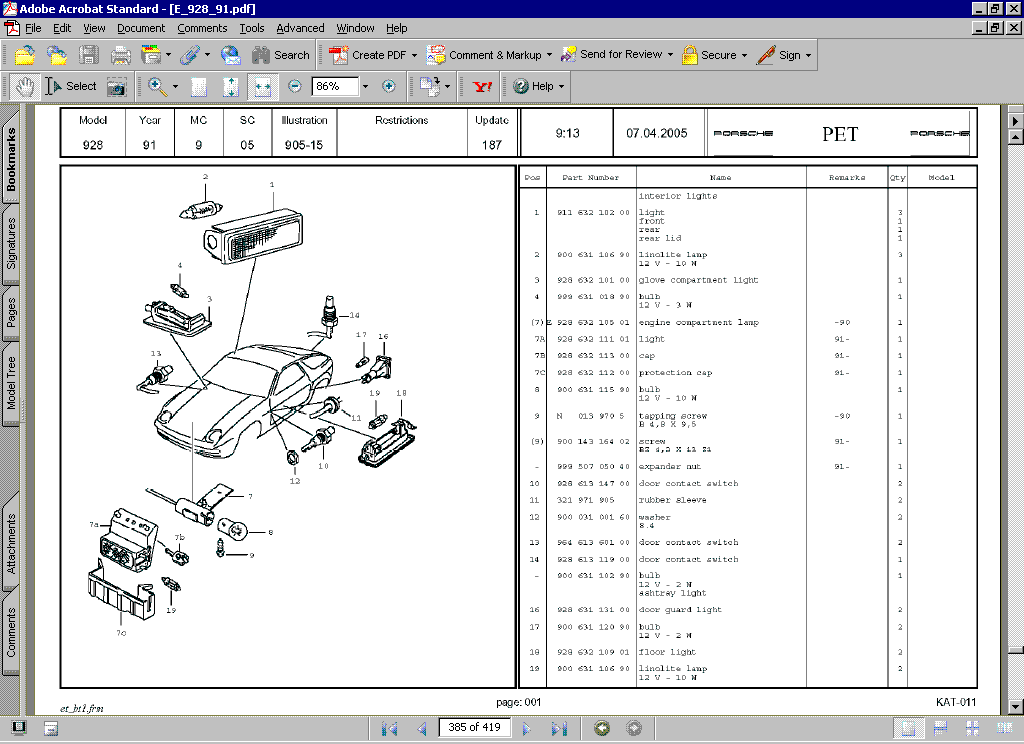Click the Fit Width page icon
Screen dimensions: 1024x744
pos(263,86)
